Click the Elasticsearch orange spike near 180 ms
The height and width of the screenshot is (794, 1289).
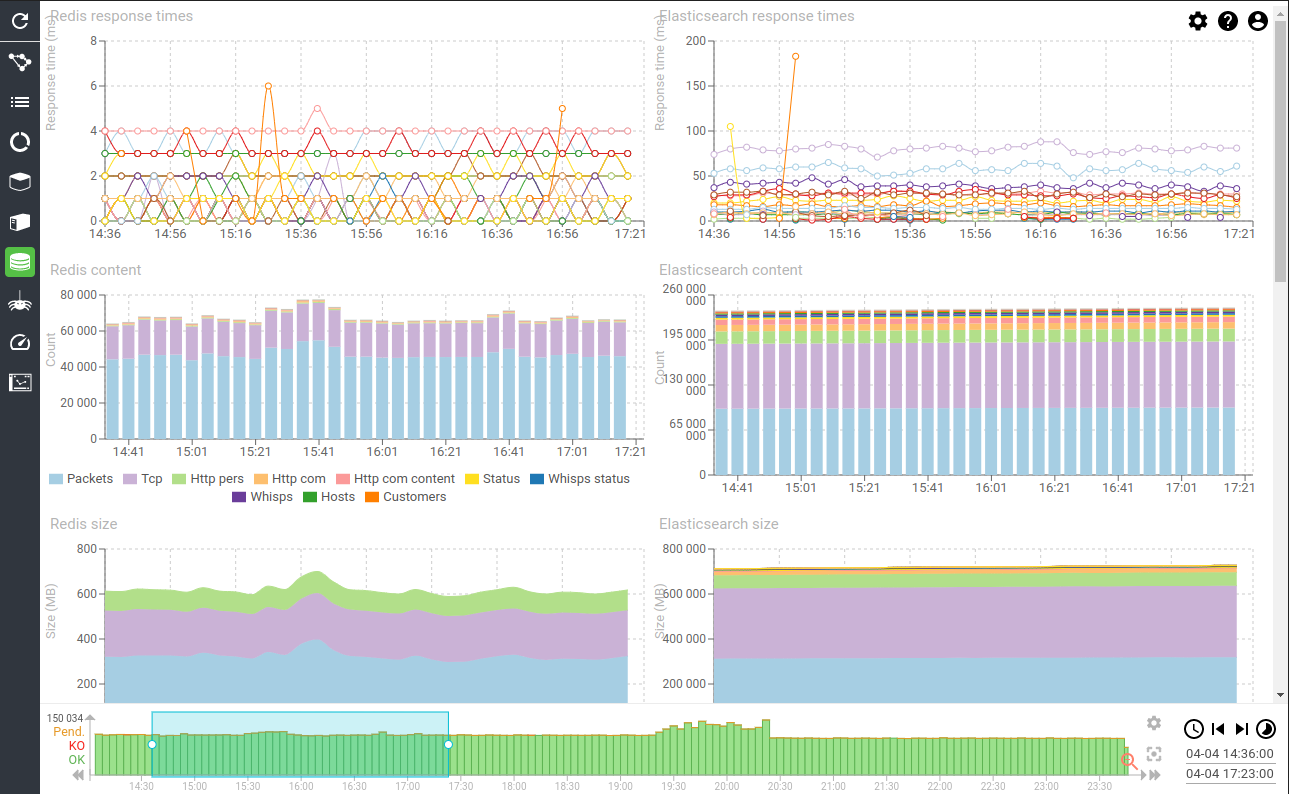(x=796, y=56)
